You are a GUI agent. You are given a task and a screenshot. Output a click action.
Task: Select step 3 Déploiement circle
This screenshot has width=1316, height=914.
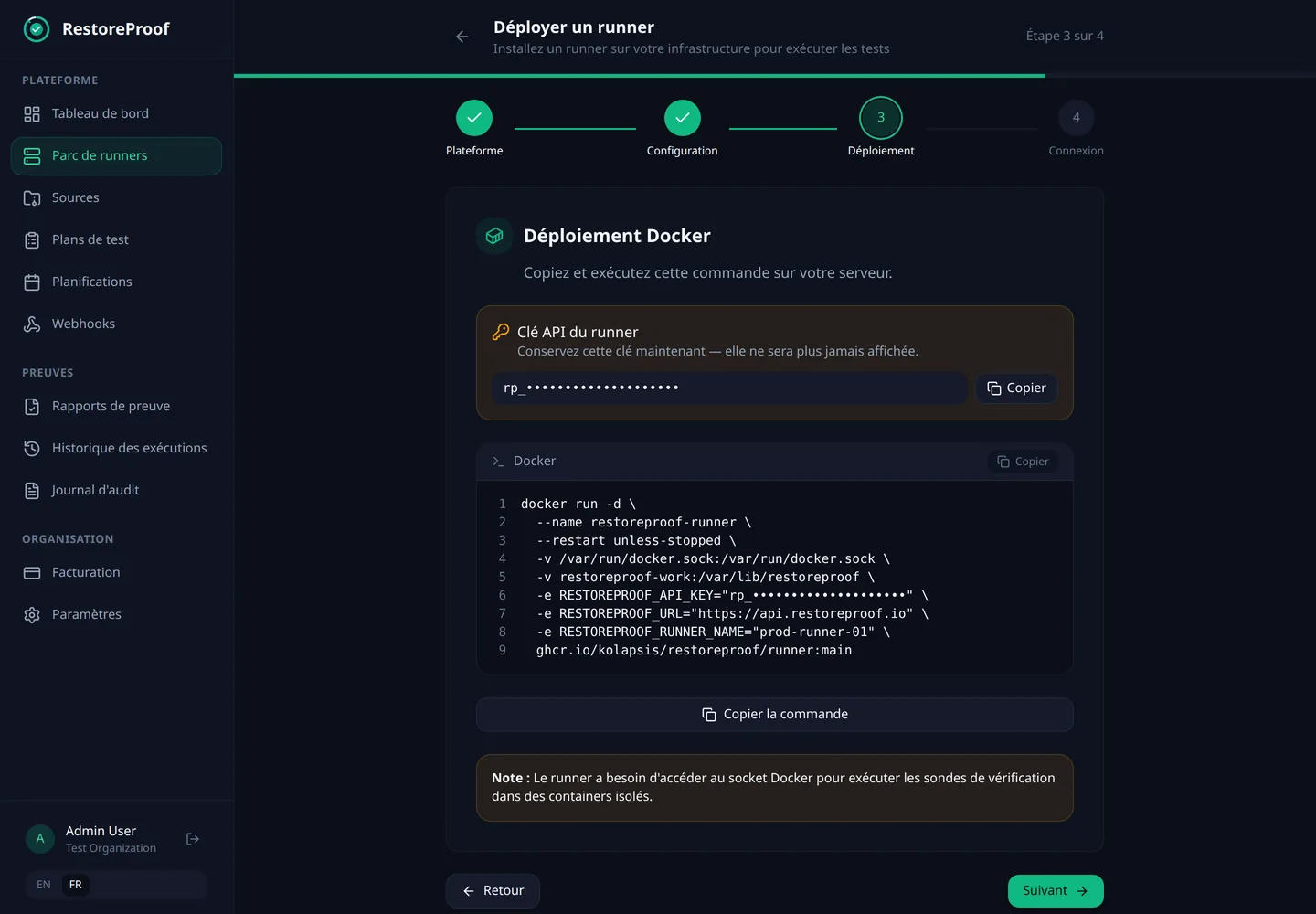[x=881, y=118]
